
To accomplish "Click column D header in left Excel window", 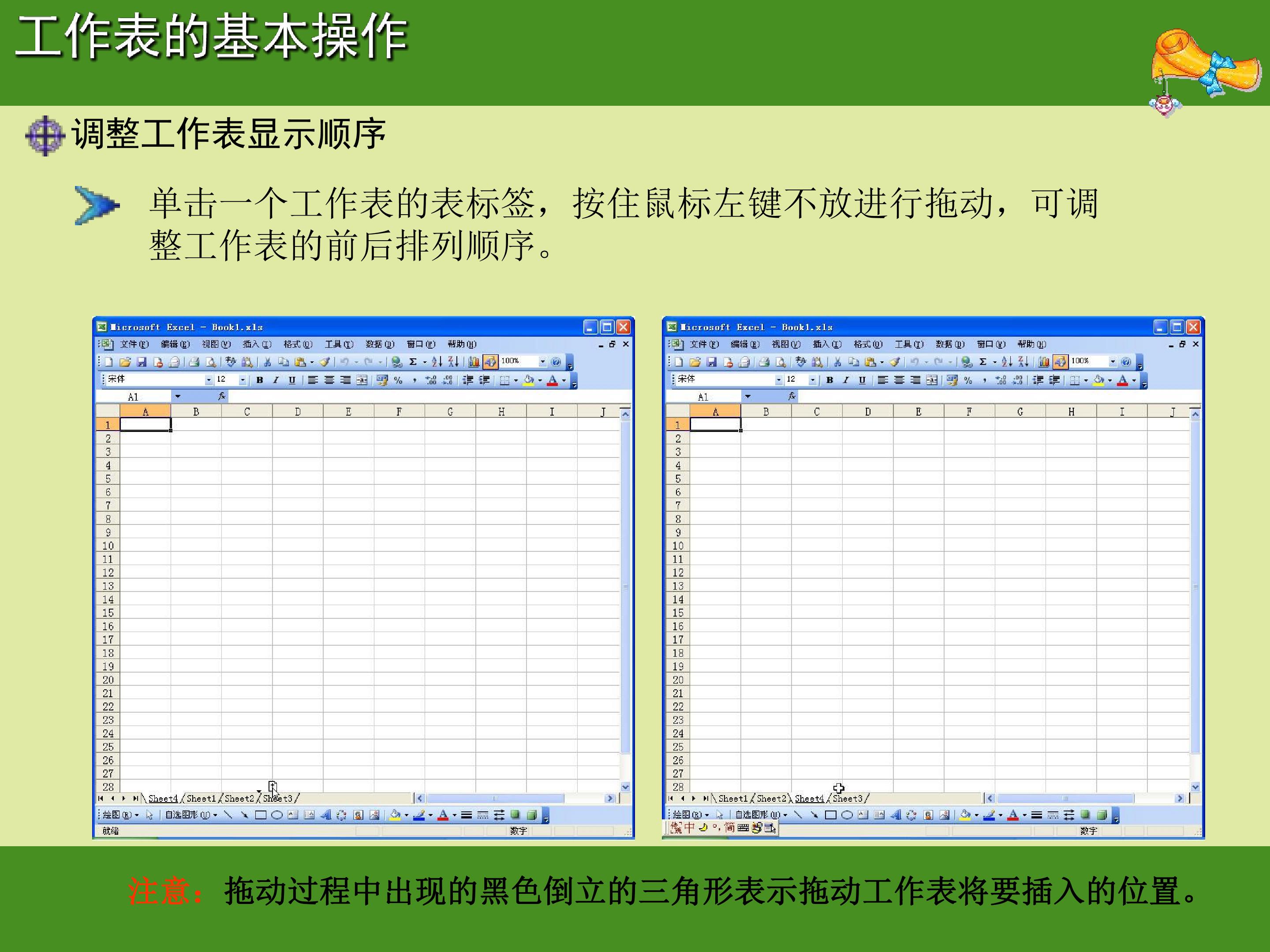I will (297, 412).
